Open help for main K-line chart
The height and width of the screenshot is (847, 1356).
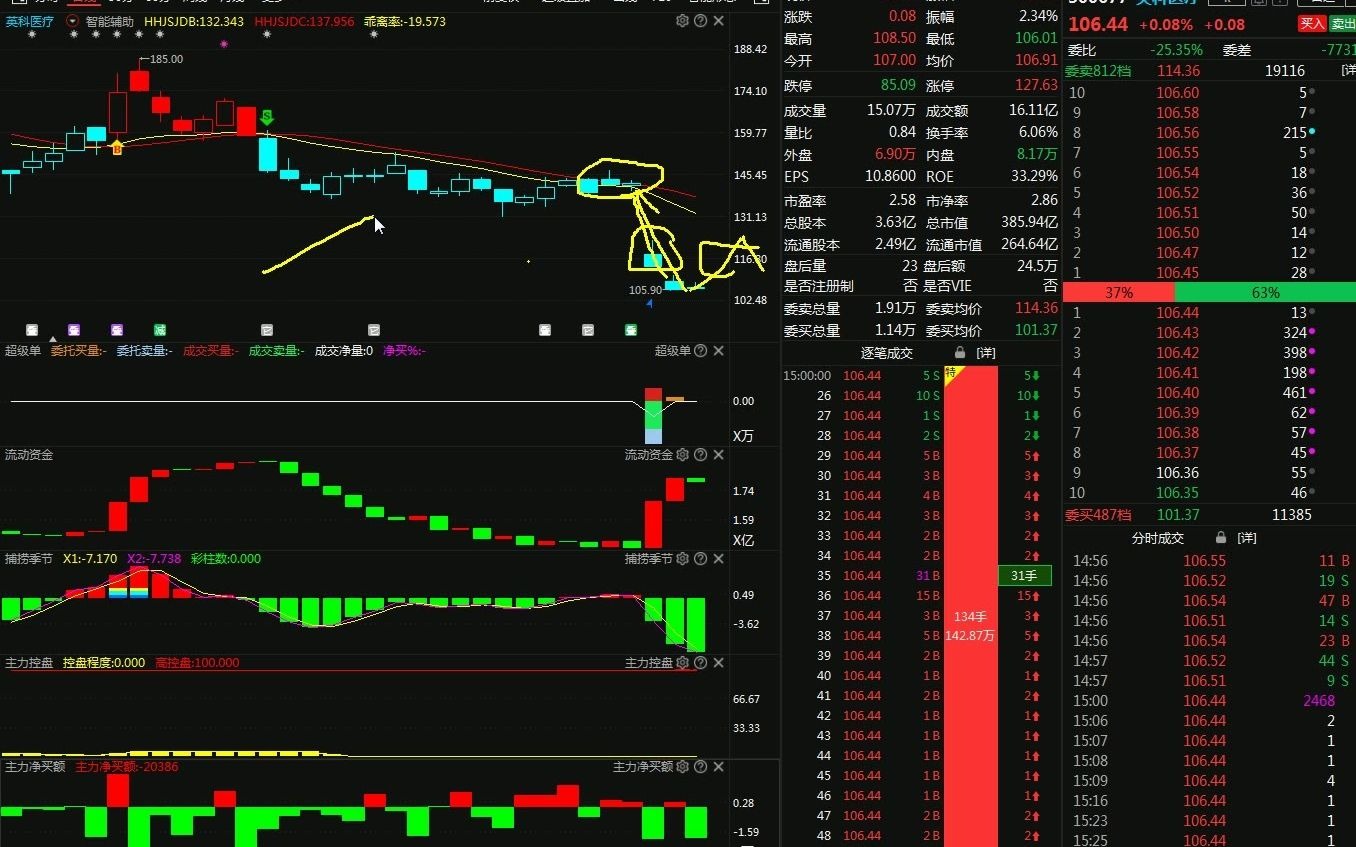pos(700,21)
